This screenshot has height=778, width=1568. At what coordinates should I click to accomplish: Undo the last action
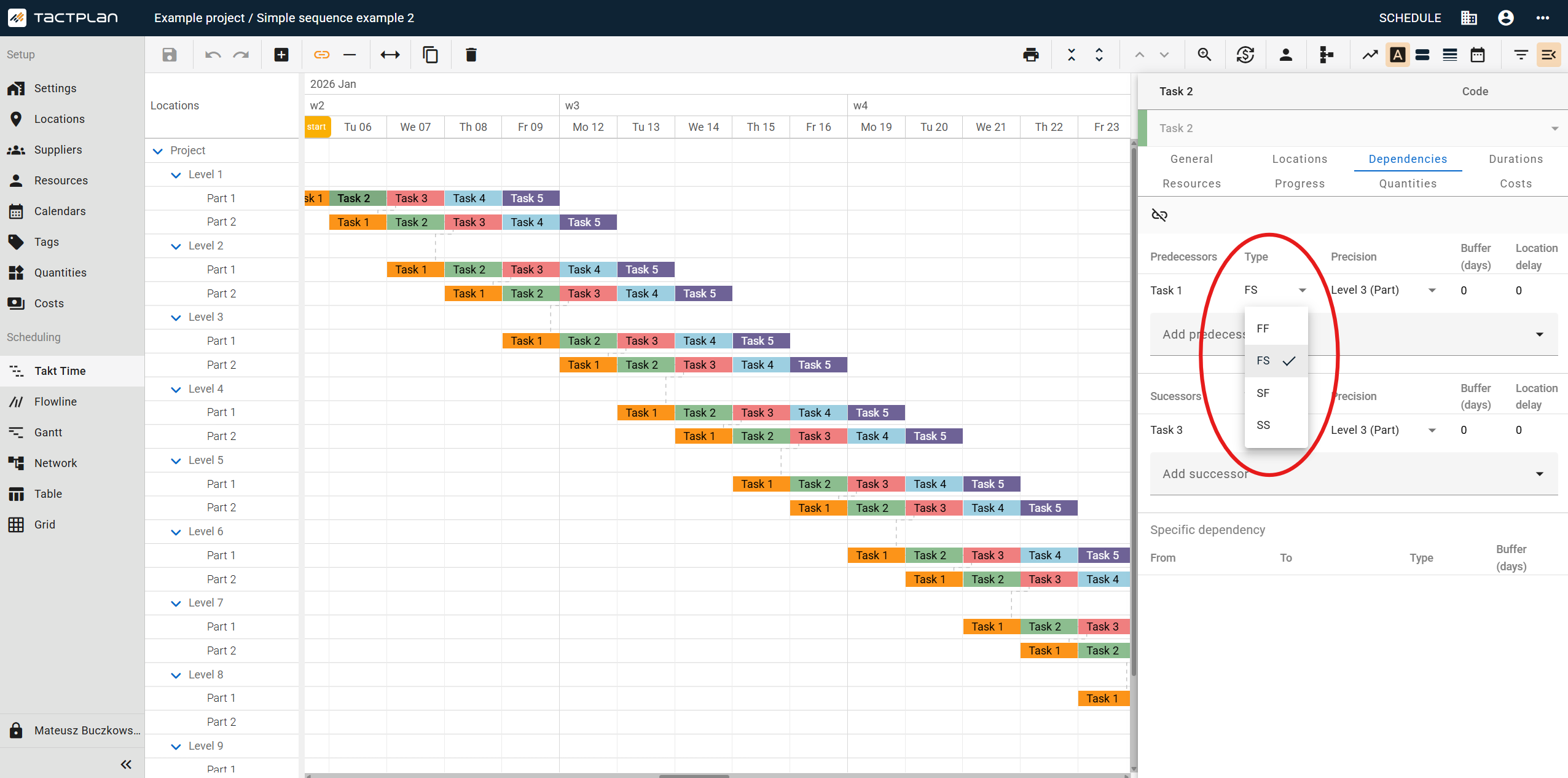click(213, 55)
